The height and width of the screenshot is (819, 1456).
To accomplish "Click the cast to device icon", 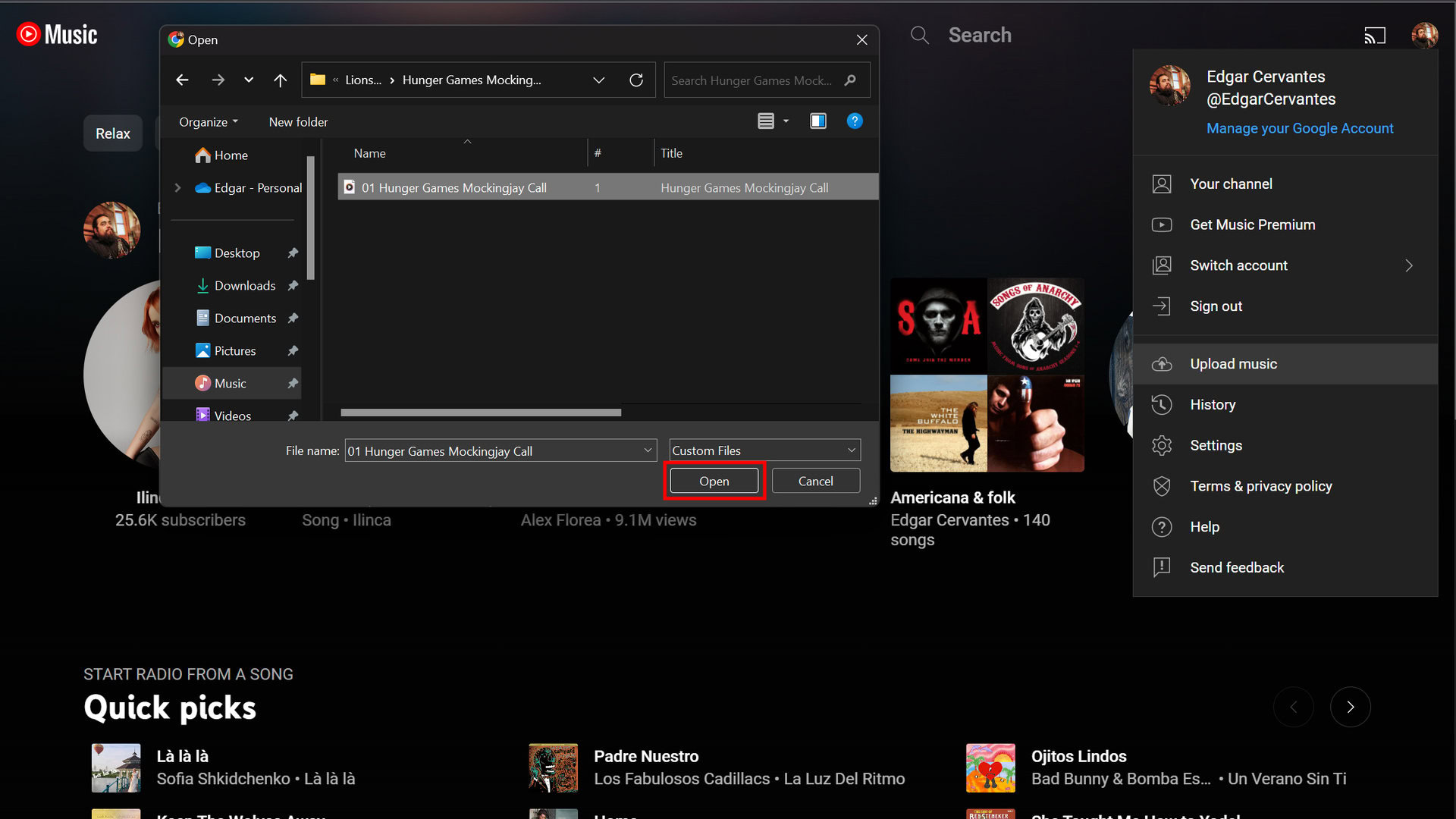I will pyautogui.click(x=1374, y=36).
